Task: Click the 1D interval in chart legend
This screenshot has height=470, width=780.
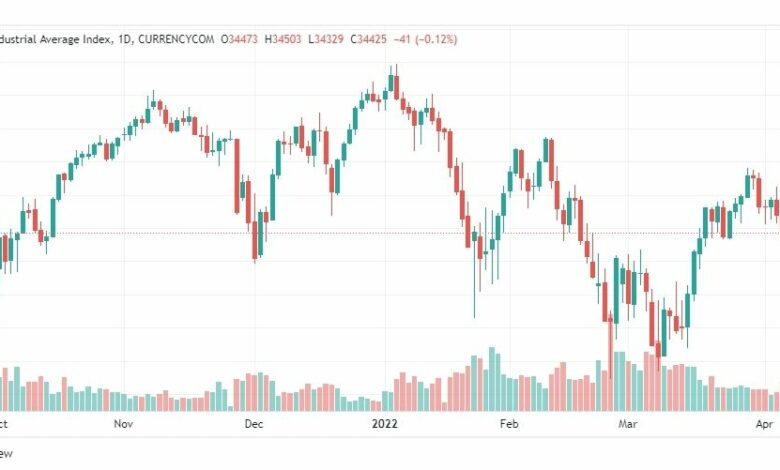Action: coord(125,39)
